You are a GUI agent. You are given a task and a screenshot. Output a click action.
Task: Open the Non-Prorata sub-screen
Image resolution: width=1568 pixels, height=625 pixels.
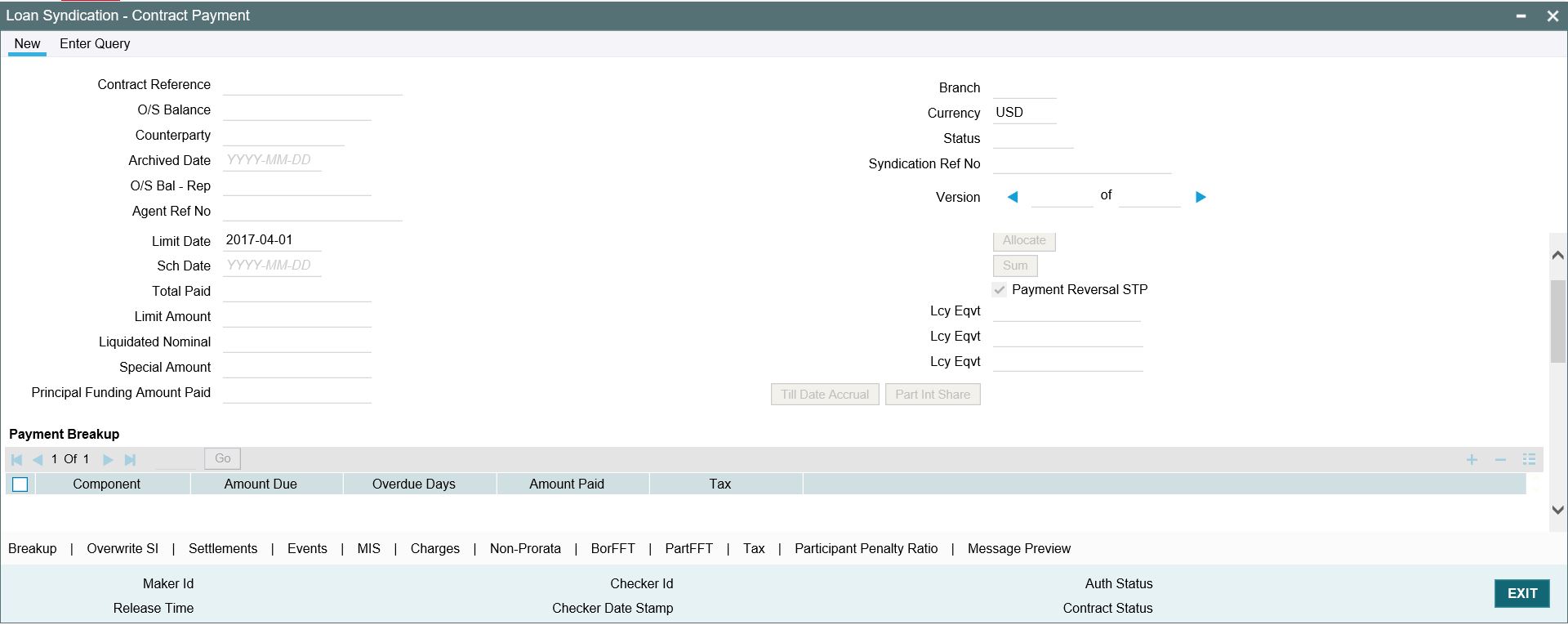525,549
